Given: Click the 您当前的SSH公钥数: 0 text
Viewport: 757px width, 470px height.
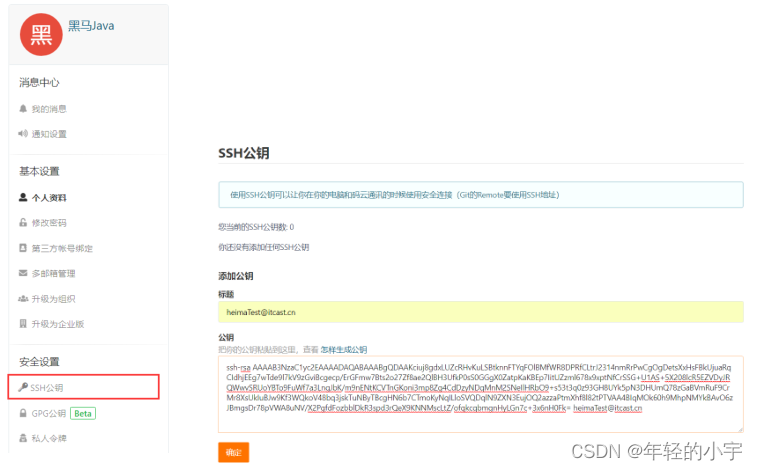Looking at the screenshot, I should 256,227.
